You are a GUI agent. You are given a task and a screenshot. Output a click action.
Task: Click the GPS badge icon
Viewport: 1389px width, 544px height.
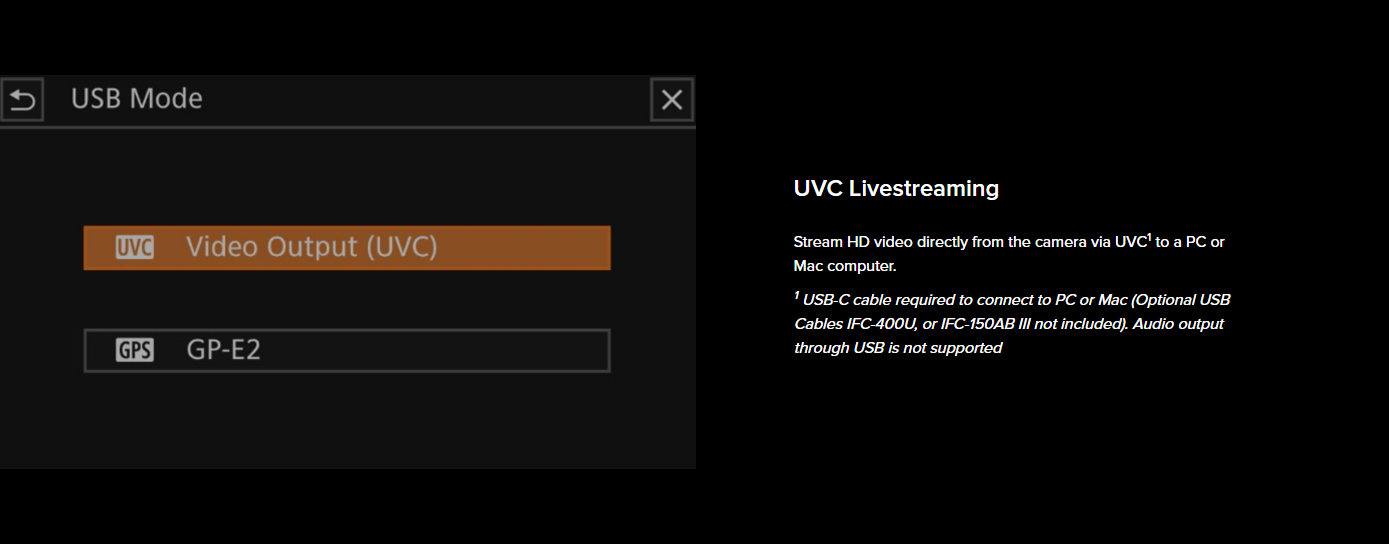(x=135, y=351)
